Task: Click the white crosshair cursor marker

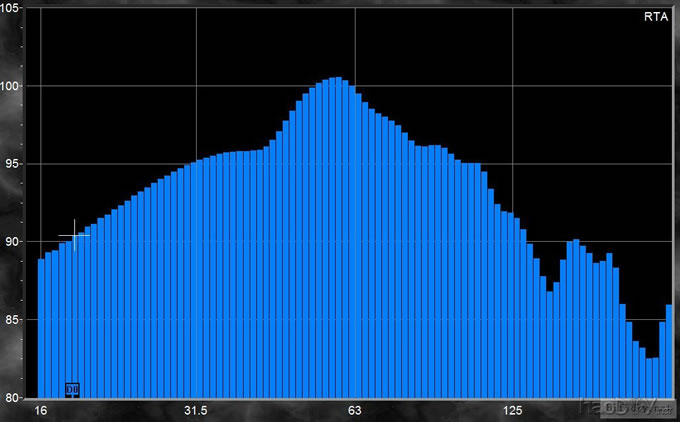Action: [74, 236]
